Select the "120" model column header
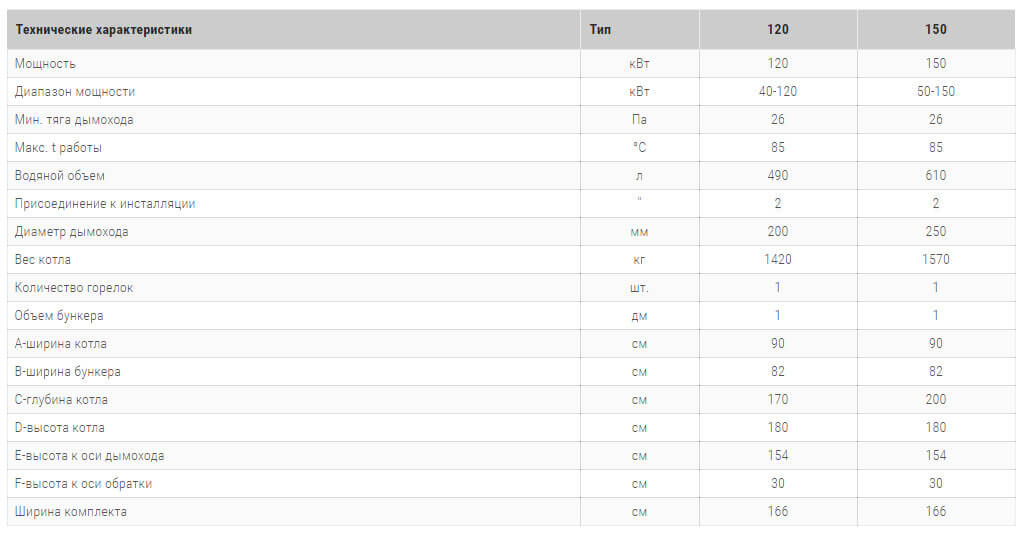Viewport: 1021px width, 535px height. point(778,30)
